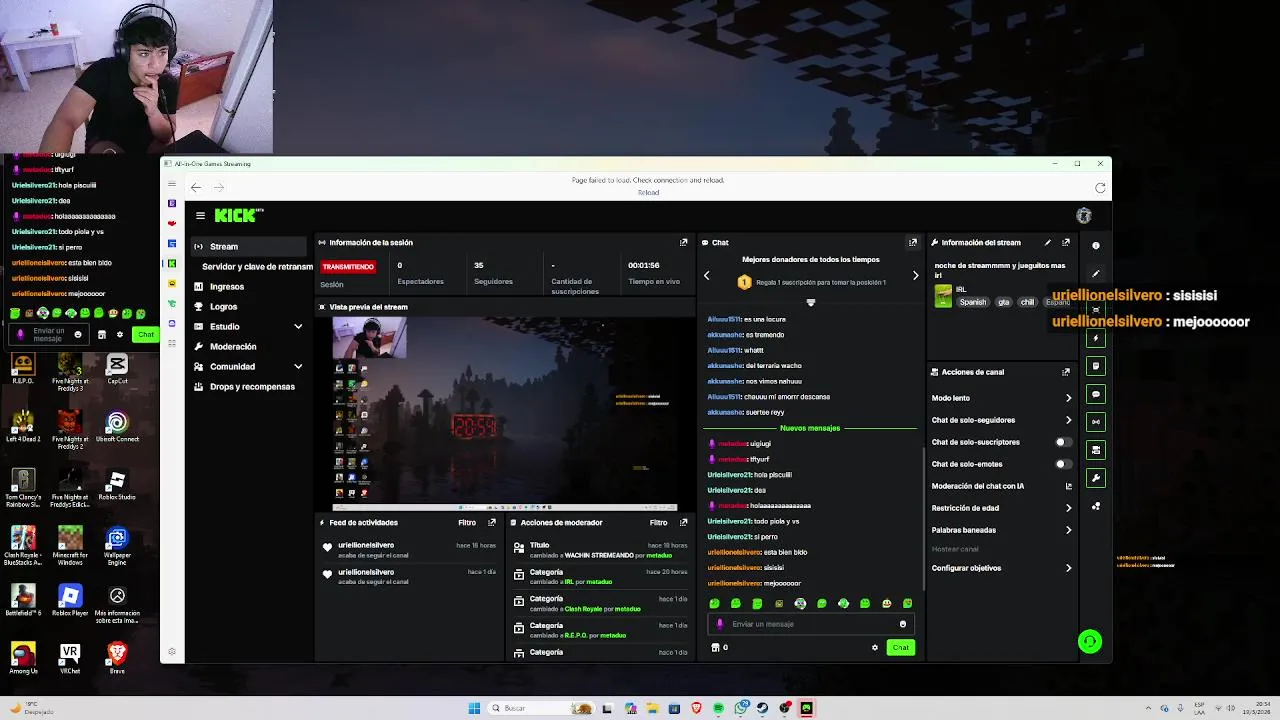This screenshot has width=1280, height=720.
Task: Open Drops y recompensas sidebar item
Action: pyautogui.click(x=248, y=386)
